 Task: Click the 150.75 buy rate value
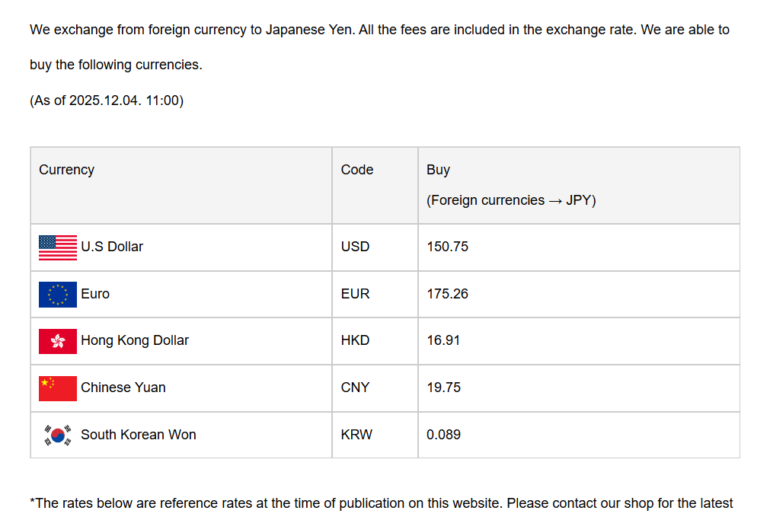(x=447, y=246)
